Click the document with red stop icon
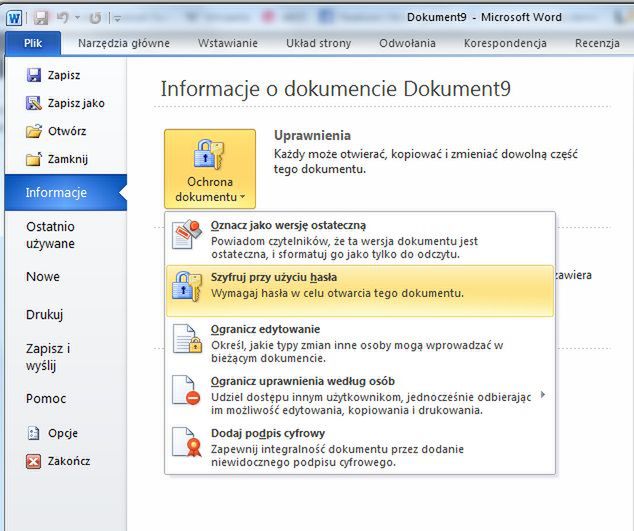 click(186, 390)
